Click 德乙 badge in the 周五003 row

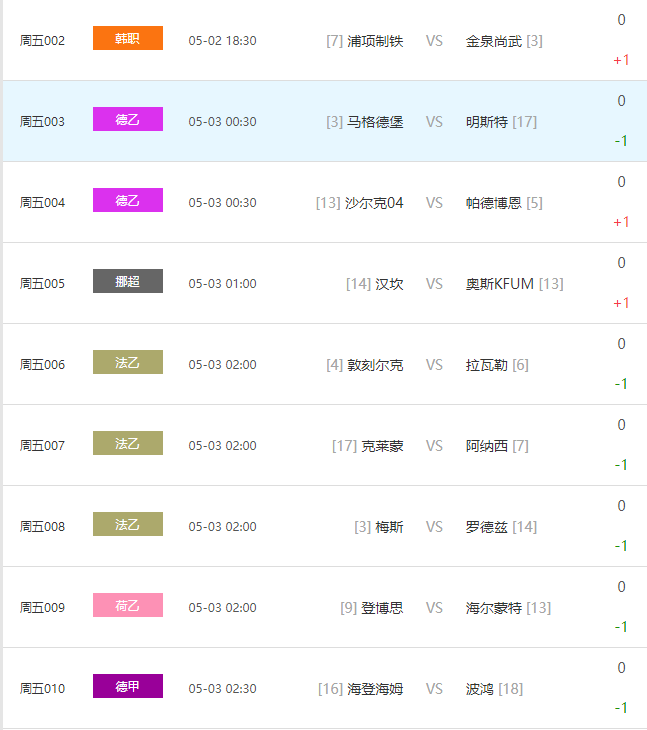(127, 120)
